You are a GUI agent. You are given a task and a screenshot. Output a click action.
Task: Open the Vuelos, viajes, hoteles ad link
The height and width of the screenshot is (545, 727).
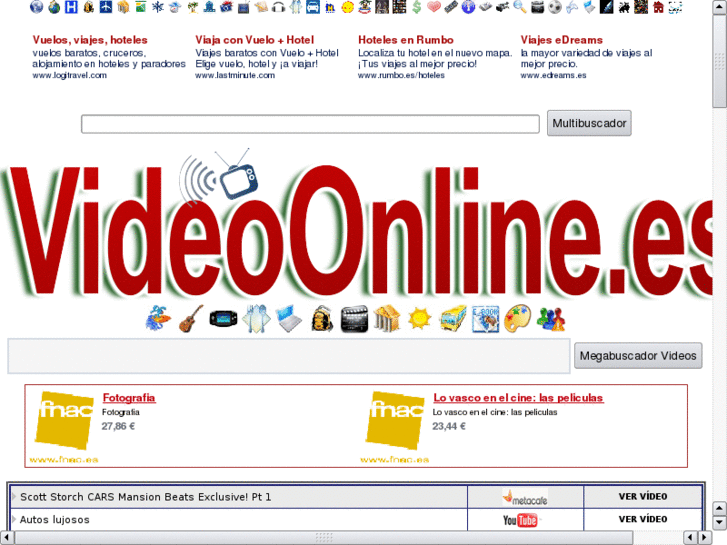90,40
